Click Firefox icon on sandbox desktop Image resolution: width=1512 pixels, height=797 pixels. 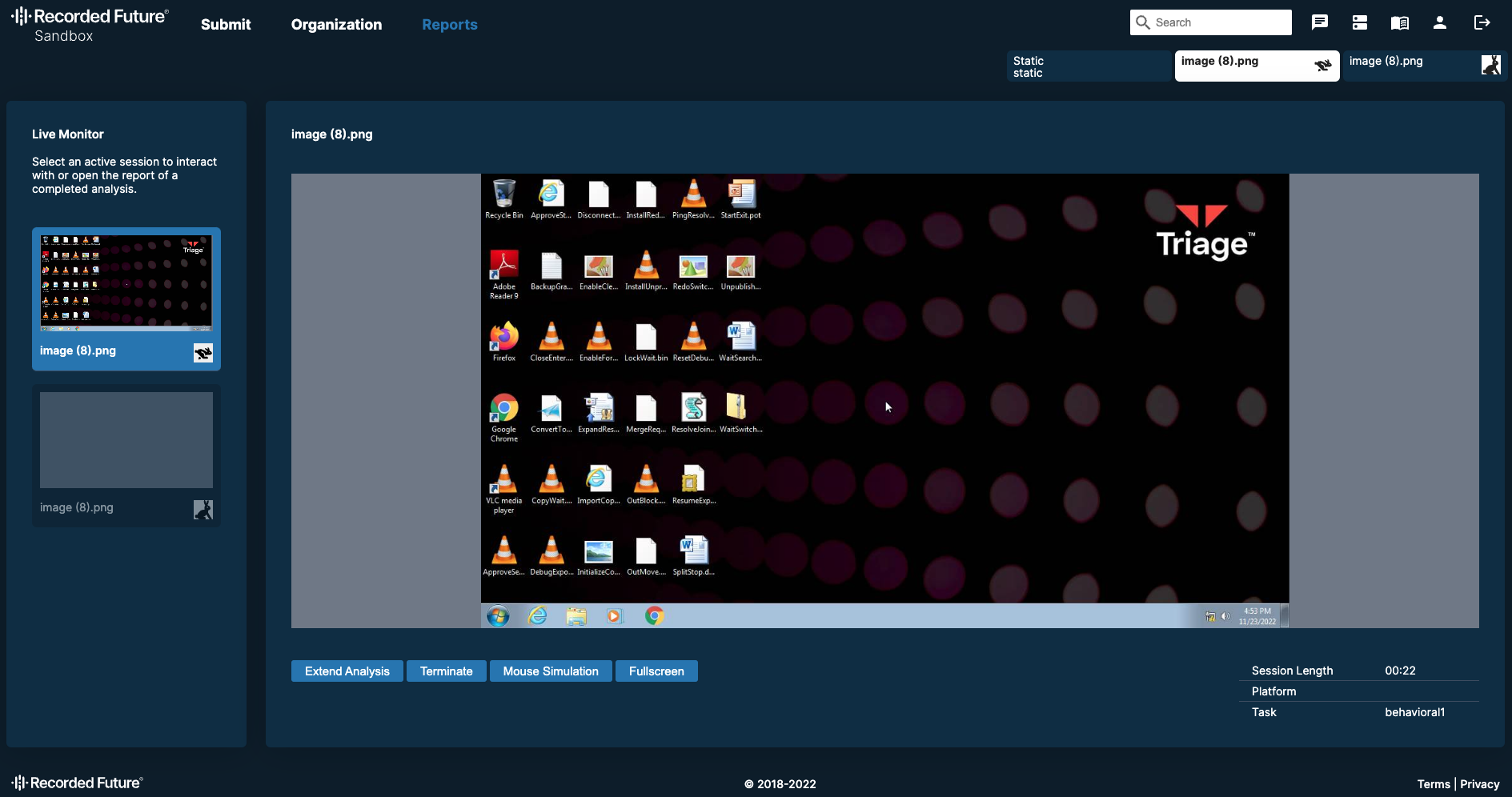coord(504,337)
